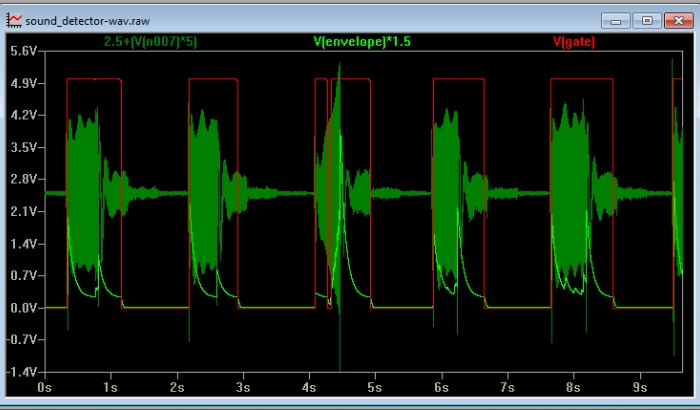This screenshot has width=700, height=410.
Task: Click the sound_detector-wav.raw window title
Action: pyautogui.click(x=88, y=21)
